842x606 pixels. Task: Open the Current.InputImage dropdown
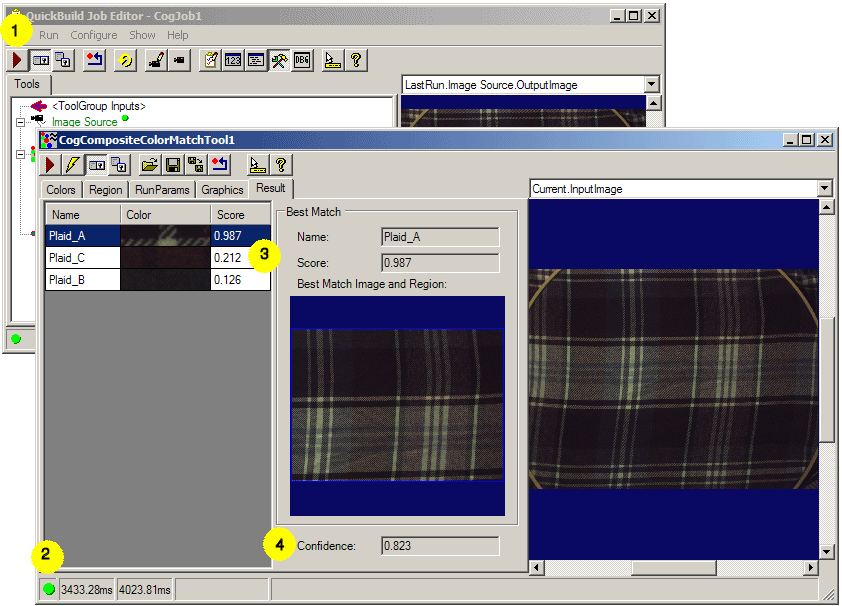[823, 189]
